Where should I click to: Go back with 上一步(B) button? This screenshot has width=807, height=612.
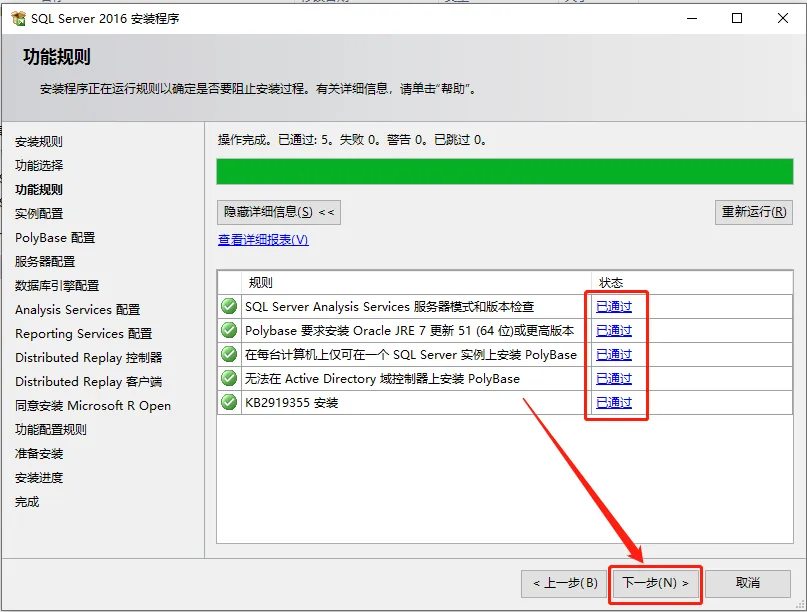click(565, 583)
